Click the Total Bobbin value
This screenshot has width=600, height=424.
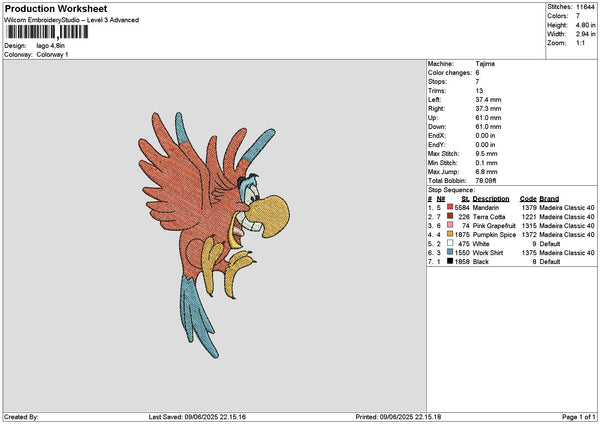click(x=485, y=180)
